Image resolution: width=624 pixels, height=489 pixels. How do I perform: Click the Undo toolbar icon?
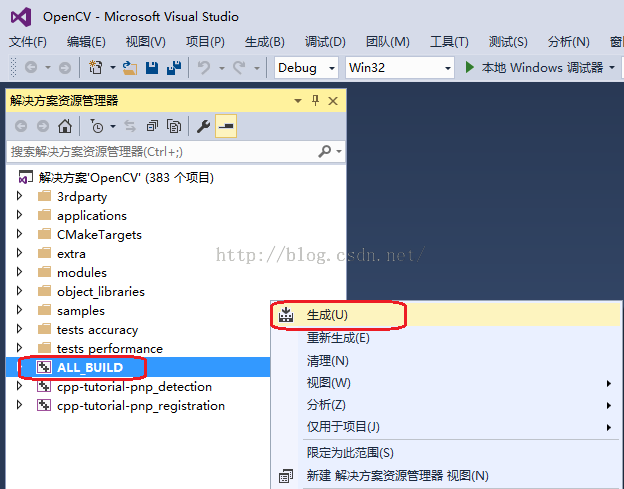coord(204,68)
